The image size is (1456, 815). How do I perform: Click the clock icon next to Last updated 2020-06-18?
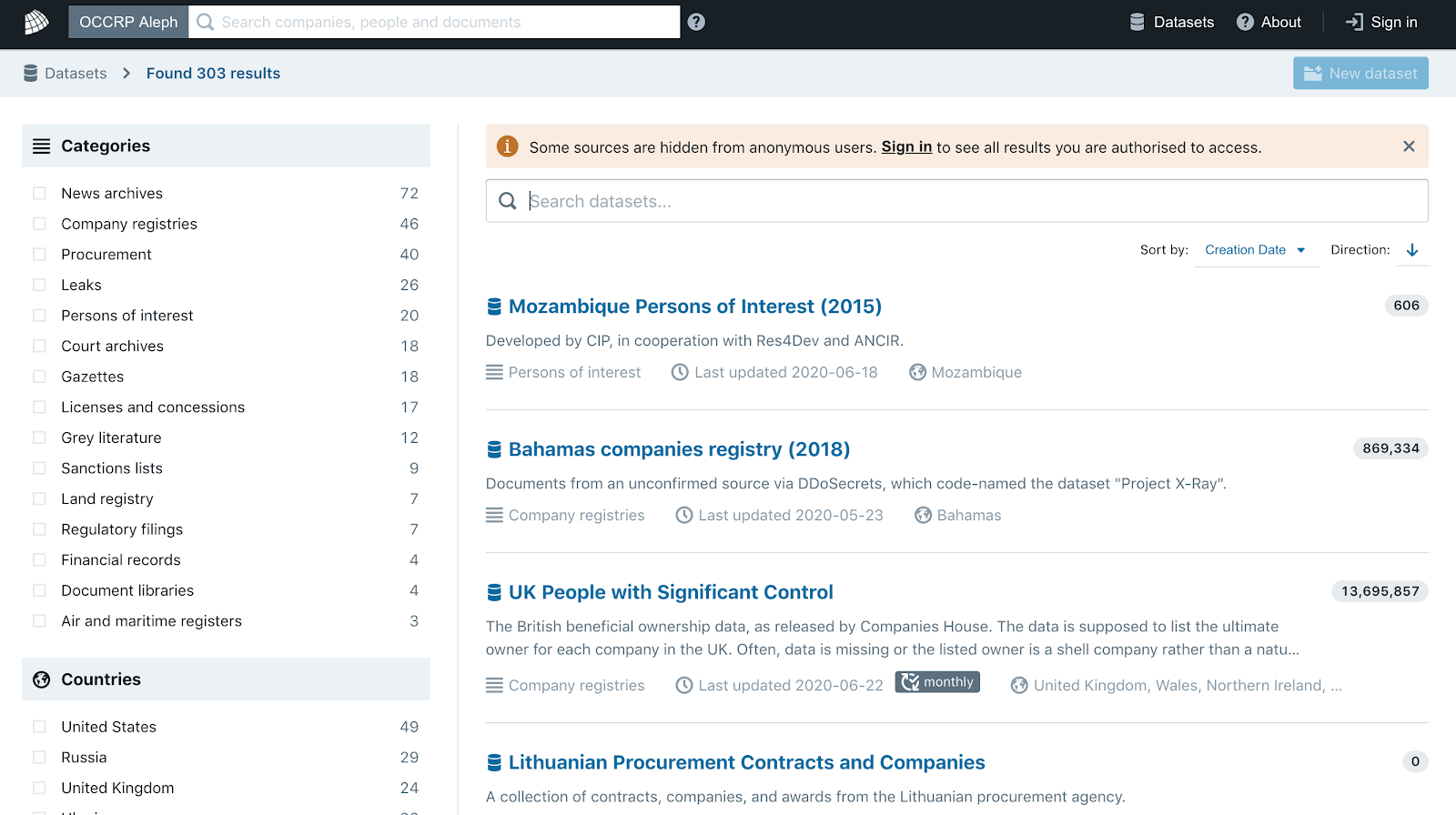click(x=680, y=372)
